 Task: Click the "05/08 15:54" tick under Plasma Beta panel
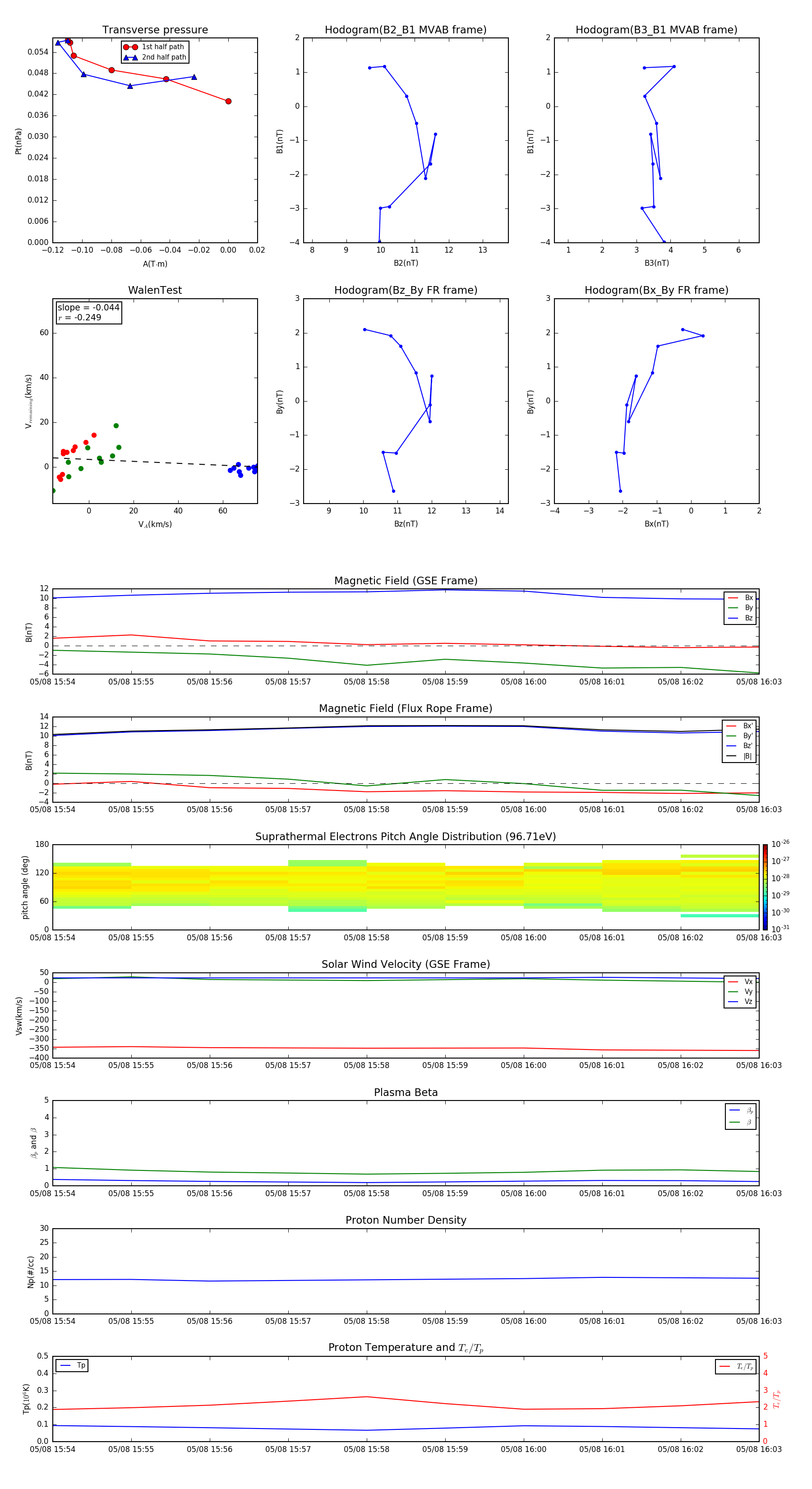tap(53, 1193)
